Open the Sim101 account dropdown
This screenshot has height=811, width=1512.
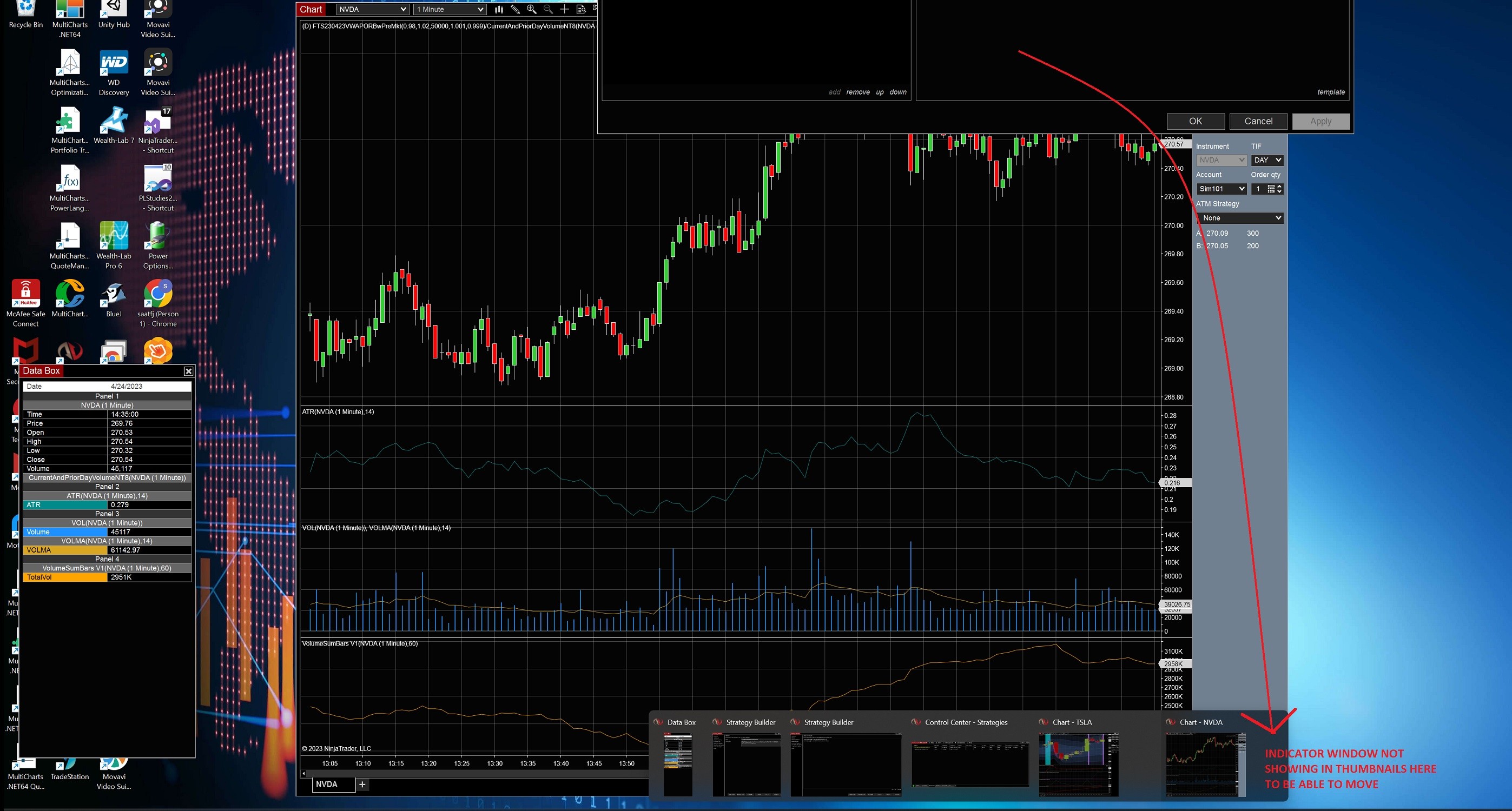pyautogui.click(x=1222, y=189)
